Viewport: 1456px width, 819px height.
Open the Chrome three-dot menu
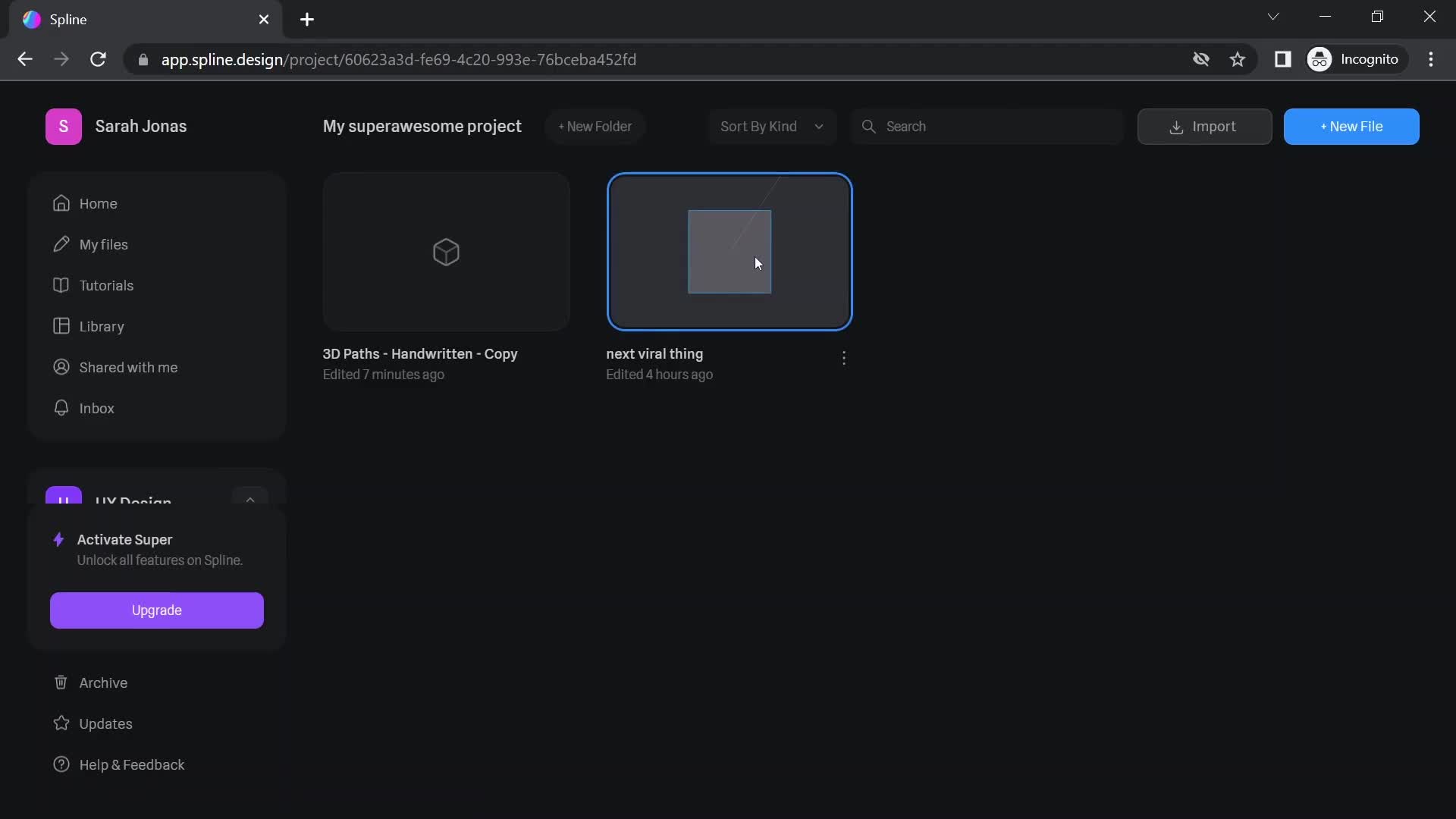(1431, 59)
